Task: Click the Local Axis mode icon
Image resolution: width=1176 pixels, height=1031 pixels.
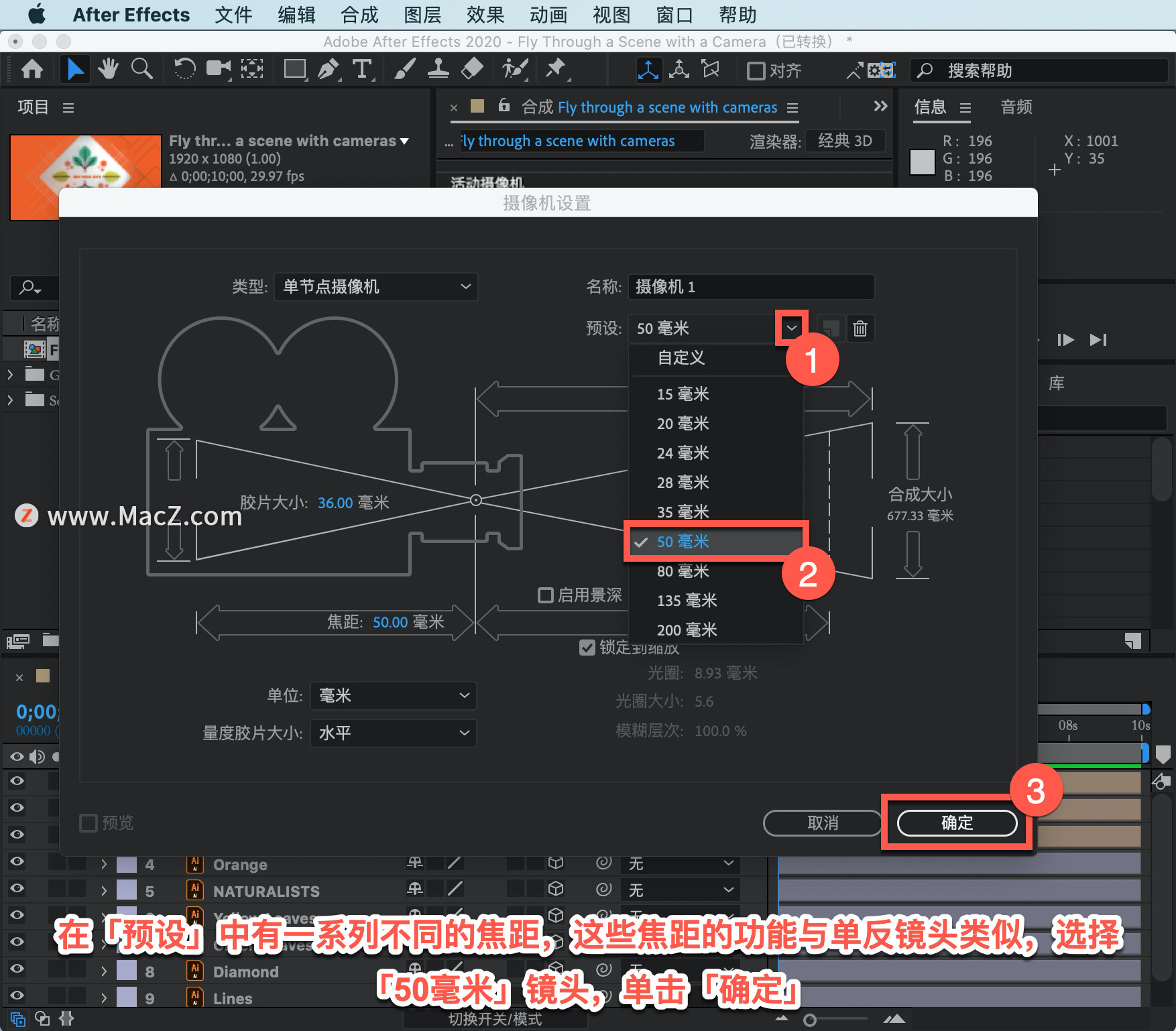Action: (x=648, y=70)
